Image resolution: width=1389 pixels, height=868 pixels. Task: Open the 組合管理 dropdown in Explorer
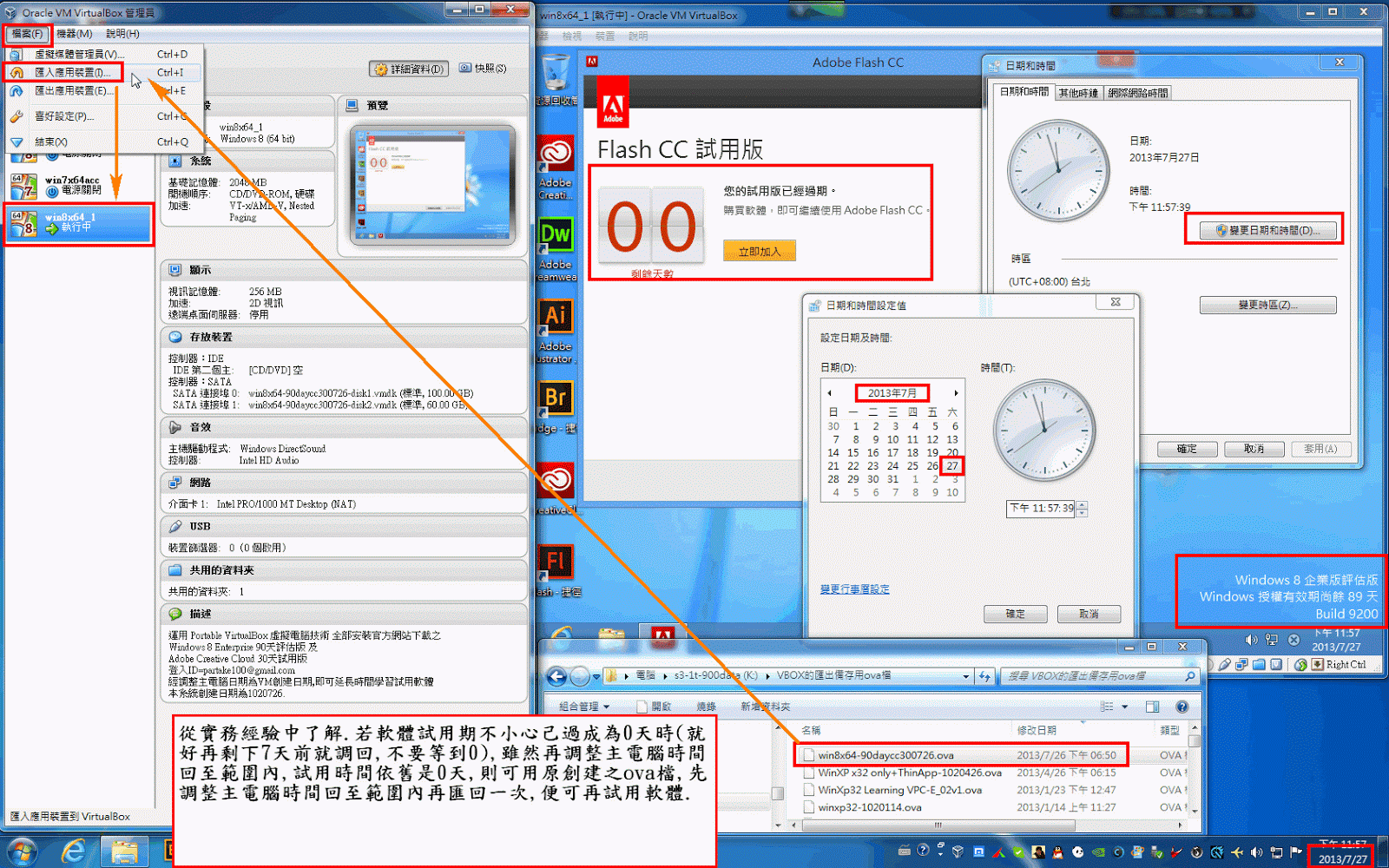tap(584, 707)
